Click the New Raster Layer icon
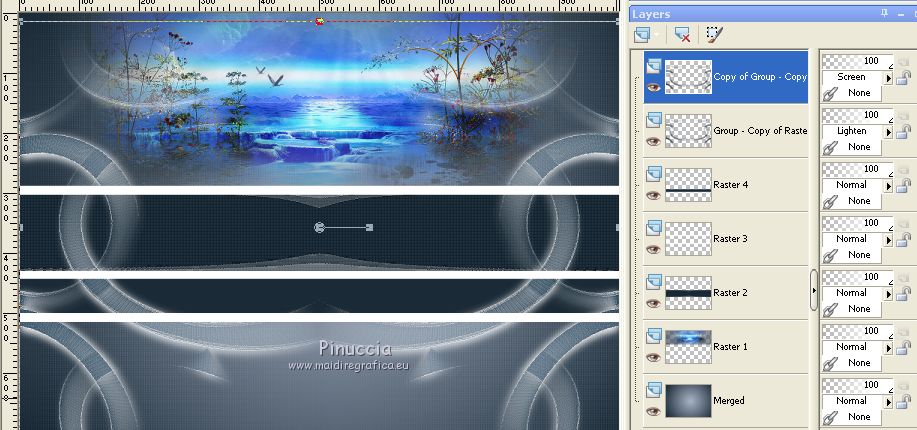 click(x=642, y=35)
